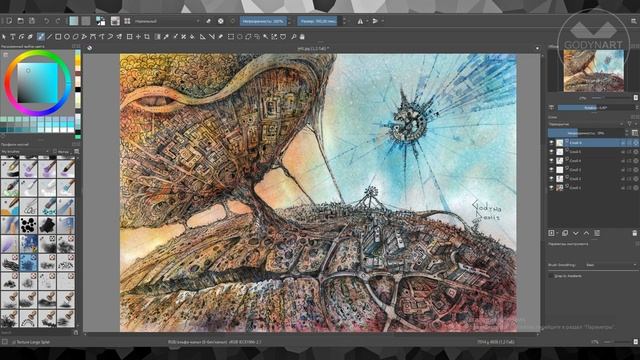Add a new paint layer
Image resolution: width=640 pixels, height=360 pixels.
551,233
